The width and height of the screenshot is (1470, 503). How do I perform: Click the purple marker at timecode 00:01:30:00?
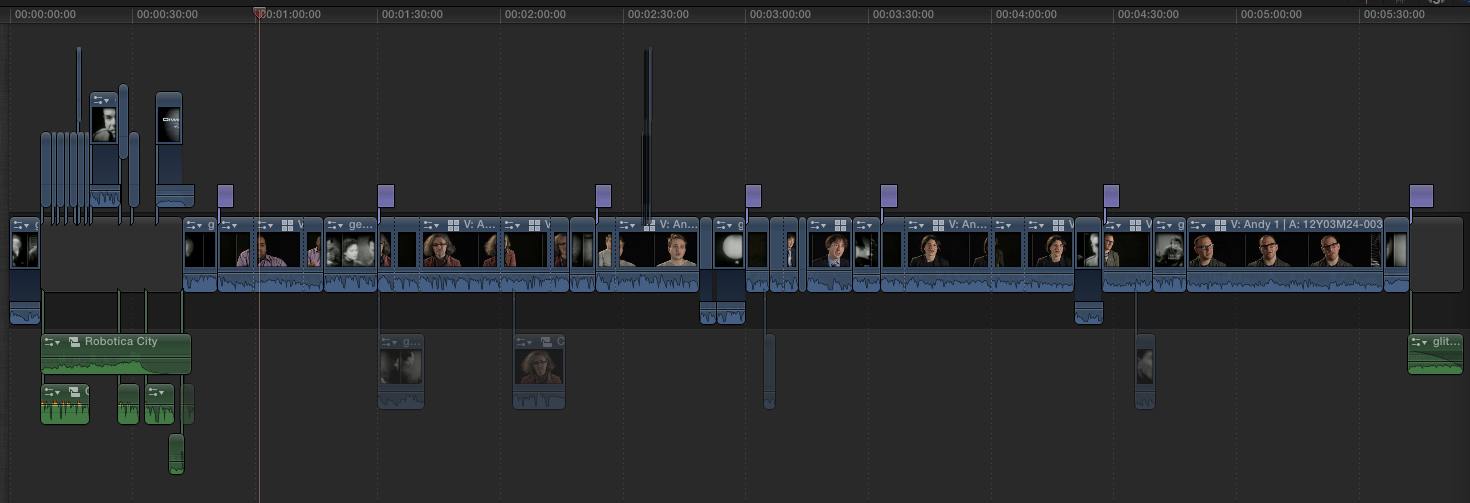click(386, 195)
